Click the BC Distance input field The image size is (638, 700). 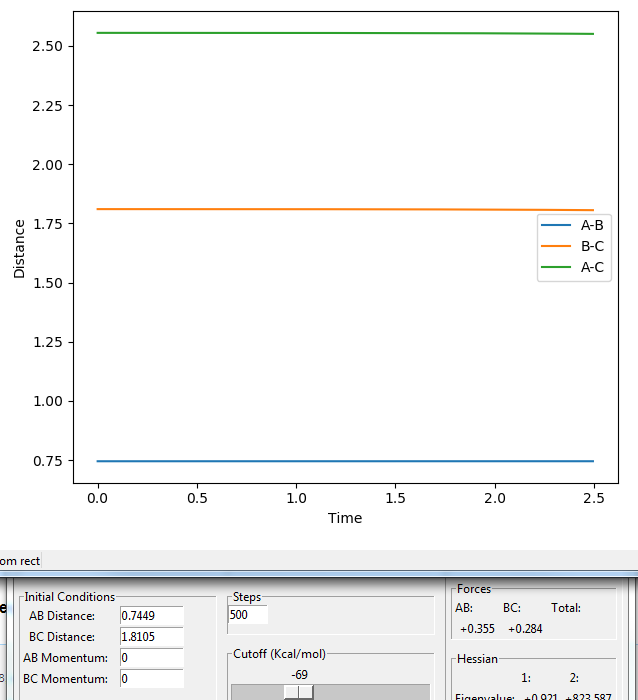coord(152,637)
